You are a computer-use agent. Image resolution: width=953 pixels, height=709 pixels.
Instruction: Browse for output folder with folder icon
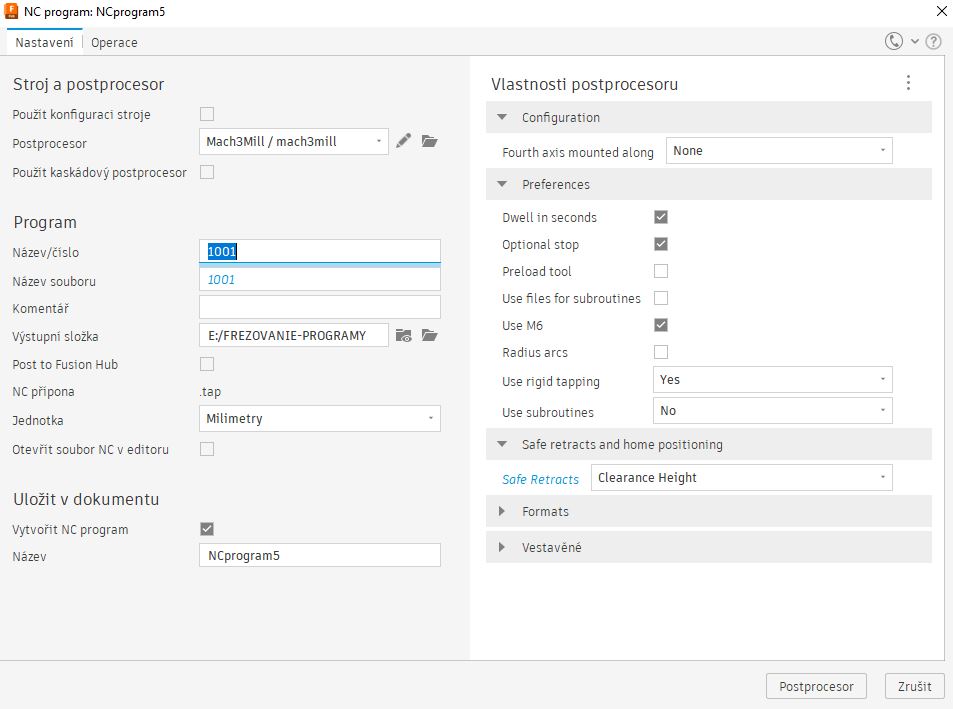[429, 336]
